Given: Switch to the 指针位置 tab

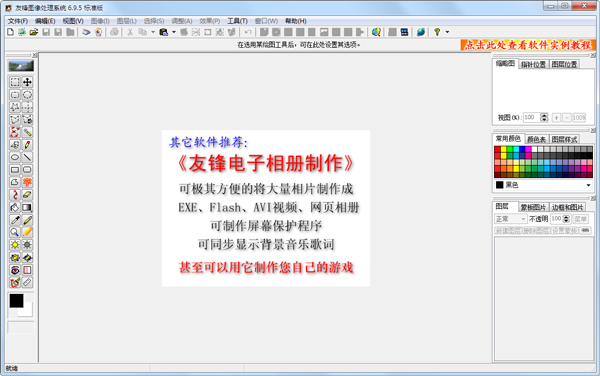Looking at the screenshot, I should pyautogui.click(x=533, y=65).
